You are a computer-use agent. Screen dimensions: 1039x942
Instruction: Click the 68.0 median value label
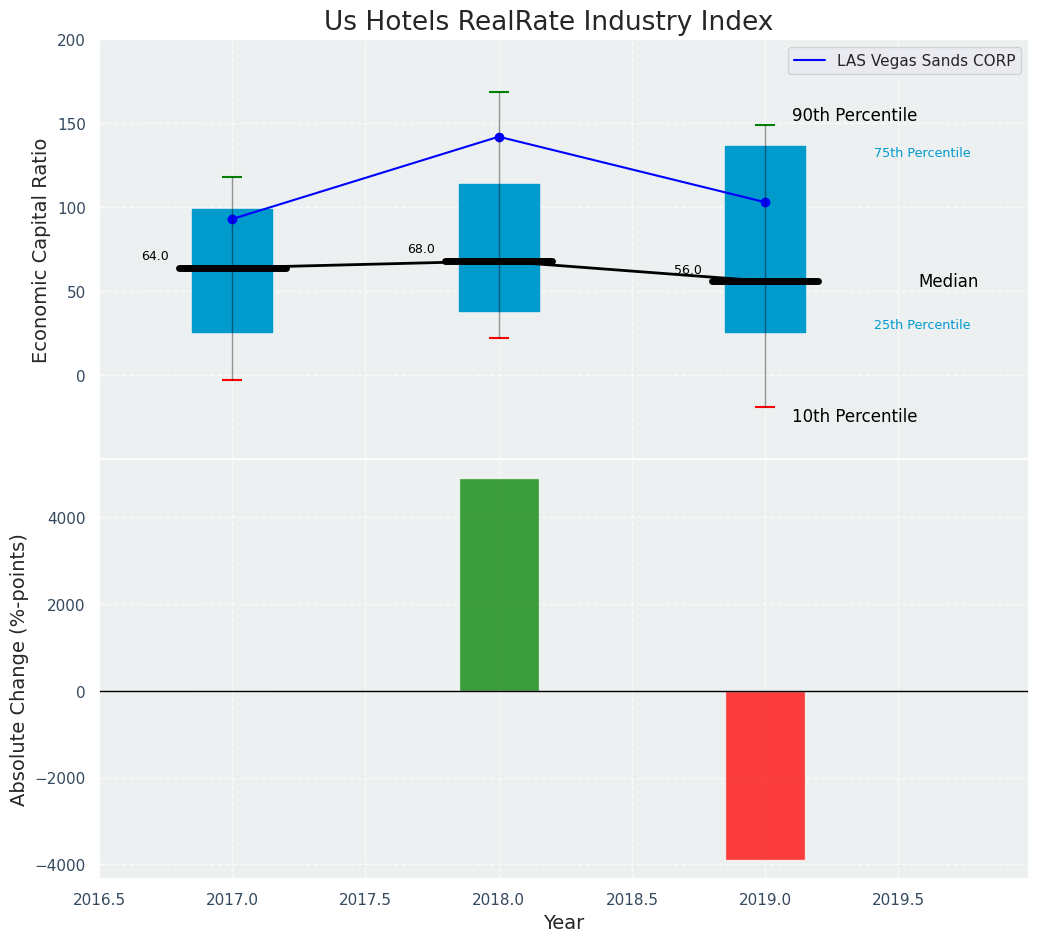[x=421, y=249]
